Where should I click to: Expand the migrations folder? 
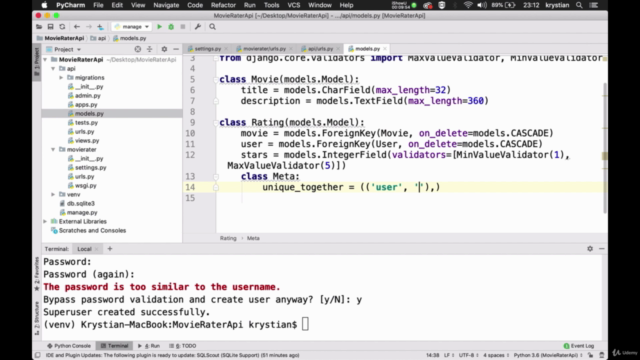coord(61,78)
